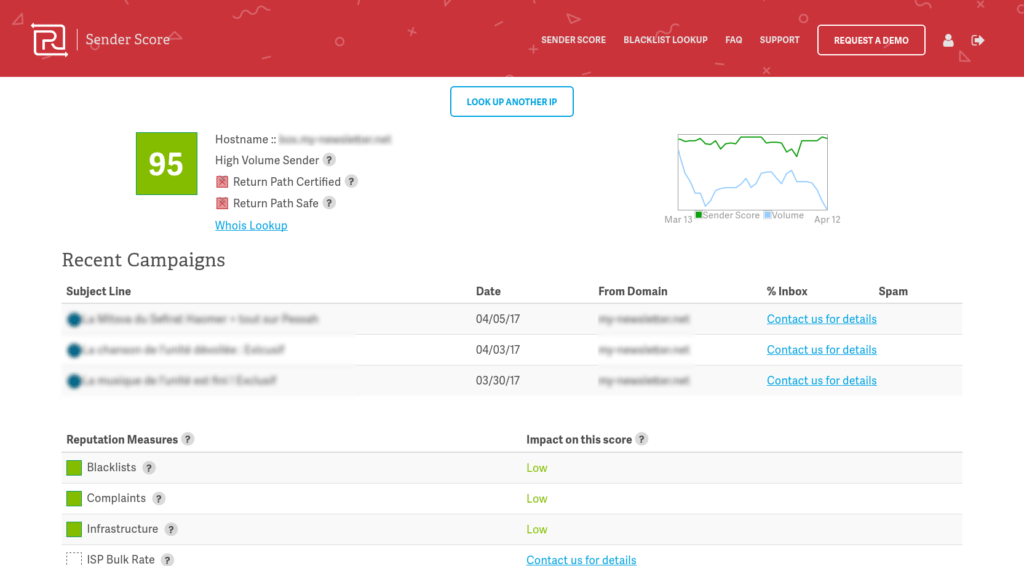Click the Request a Demo button
This screenshot has height=566, width=1024.
(871, 40)
